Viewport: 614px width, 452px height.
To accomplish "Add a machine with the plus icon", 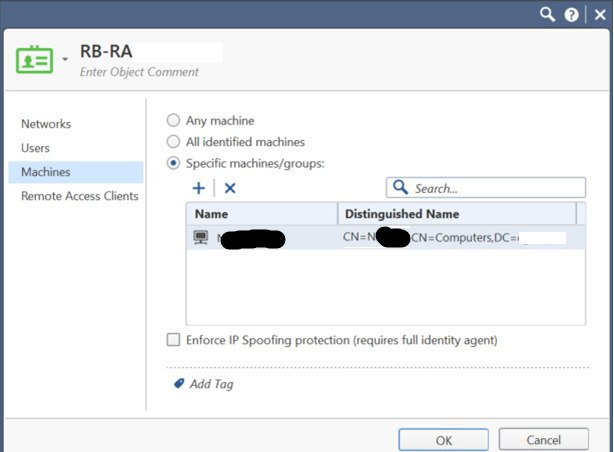I will click(x=198, y=187).
